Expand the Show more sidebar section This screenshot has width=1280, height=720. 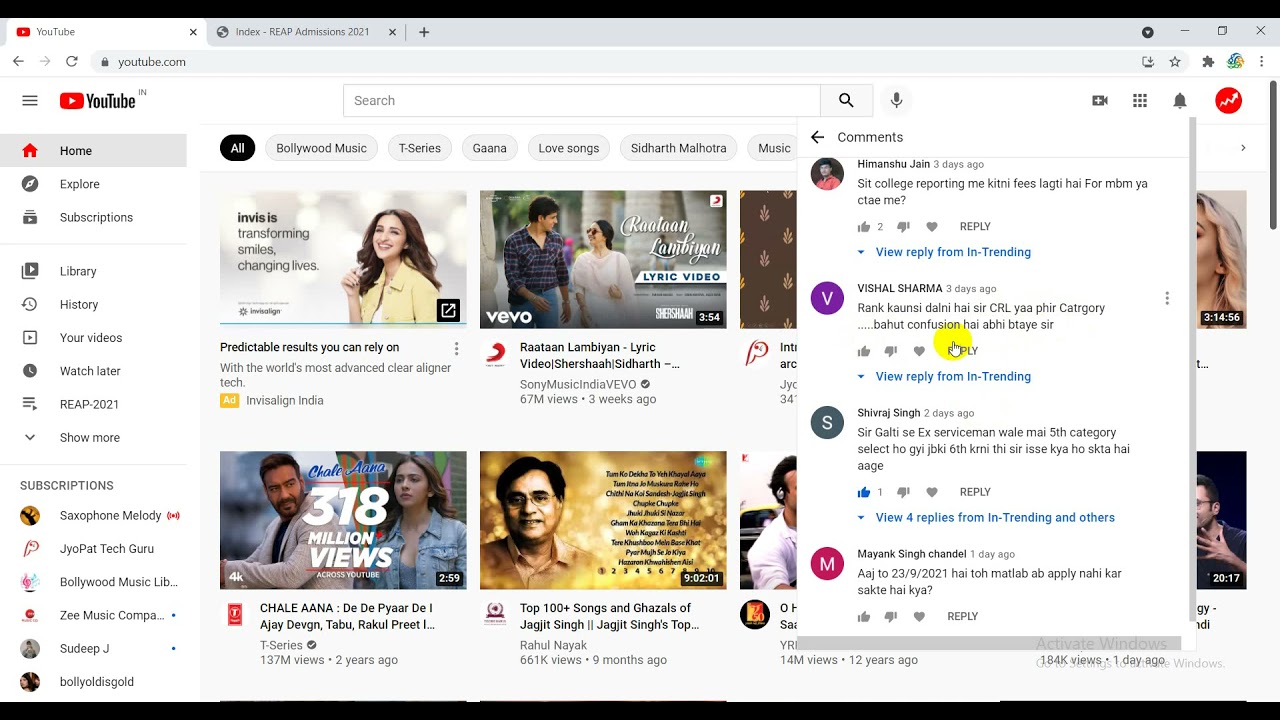[93, 437]
